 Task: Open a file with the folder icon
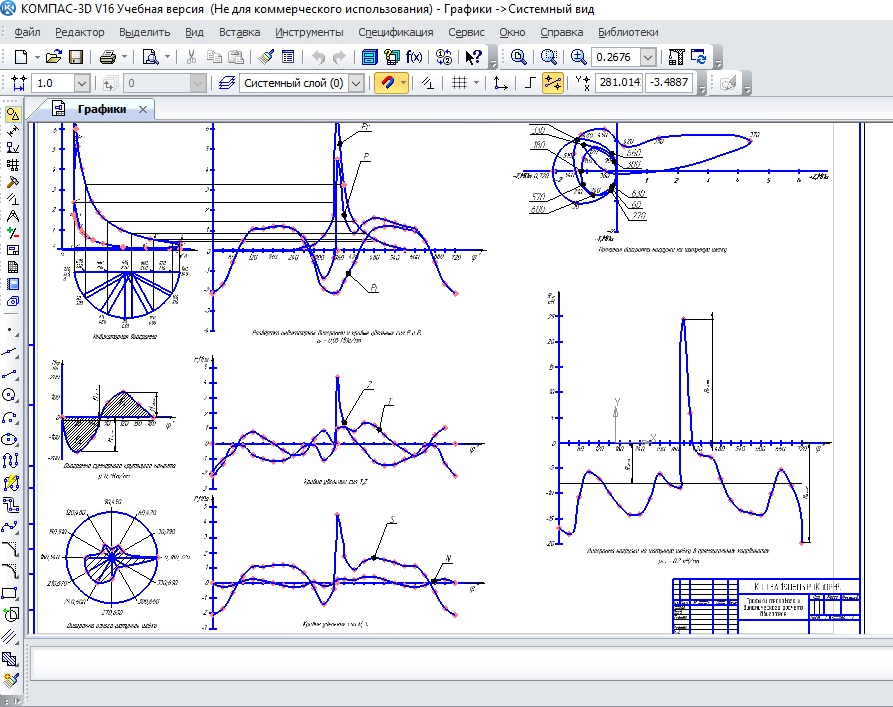coord(54,57)
